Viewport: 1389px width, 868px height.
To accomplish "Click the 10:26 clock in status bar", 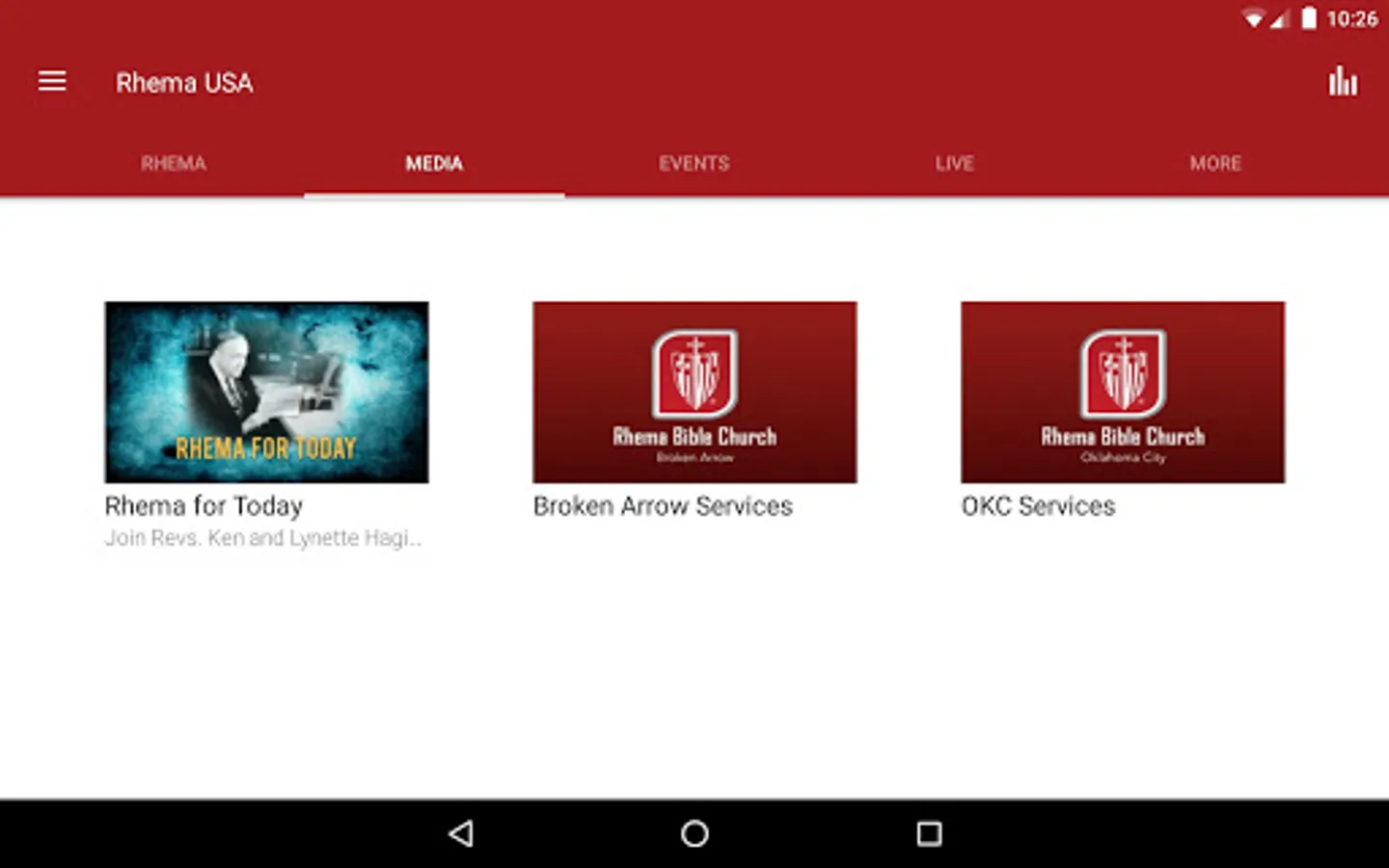I will pos(1352,18).
